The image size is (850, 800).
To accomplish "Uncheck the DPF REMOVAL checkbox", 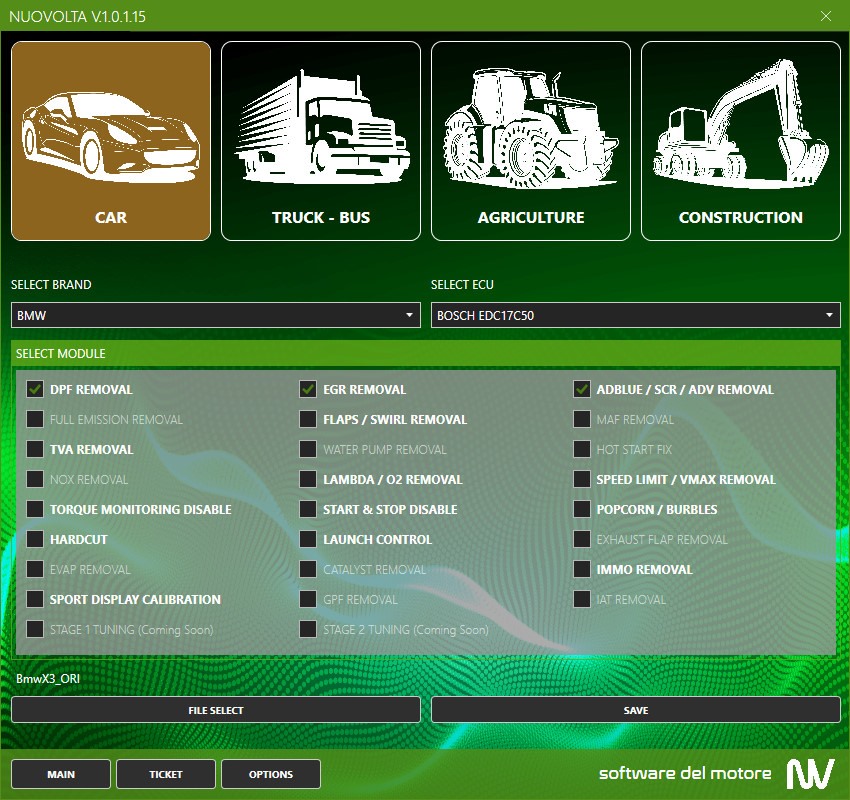I will pyautogui.click(x=35, y=390).
